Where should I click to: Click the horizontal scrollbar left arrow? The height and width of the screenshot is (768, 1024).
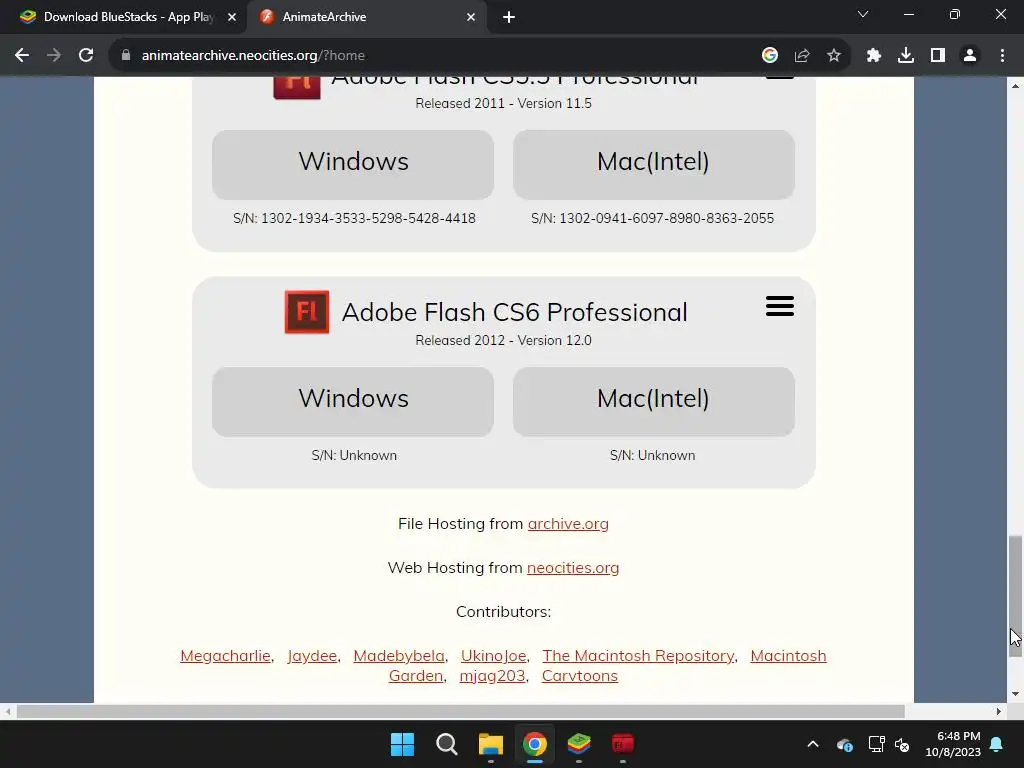click(7, 711)
